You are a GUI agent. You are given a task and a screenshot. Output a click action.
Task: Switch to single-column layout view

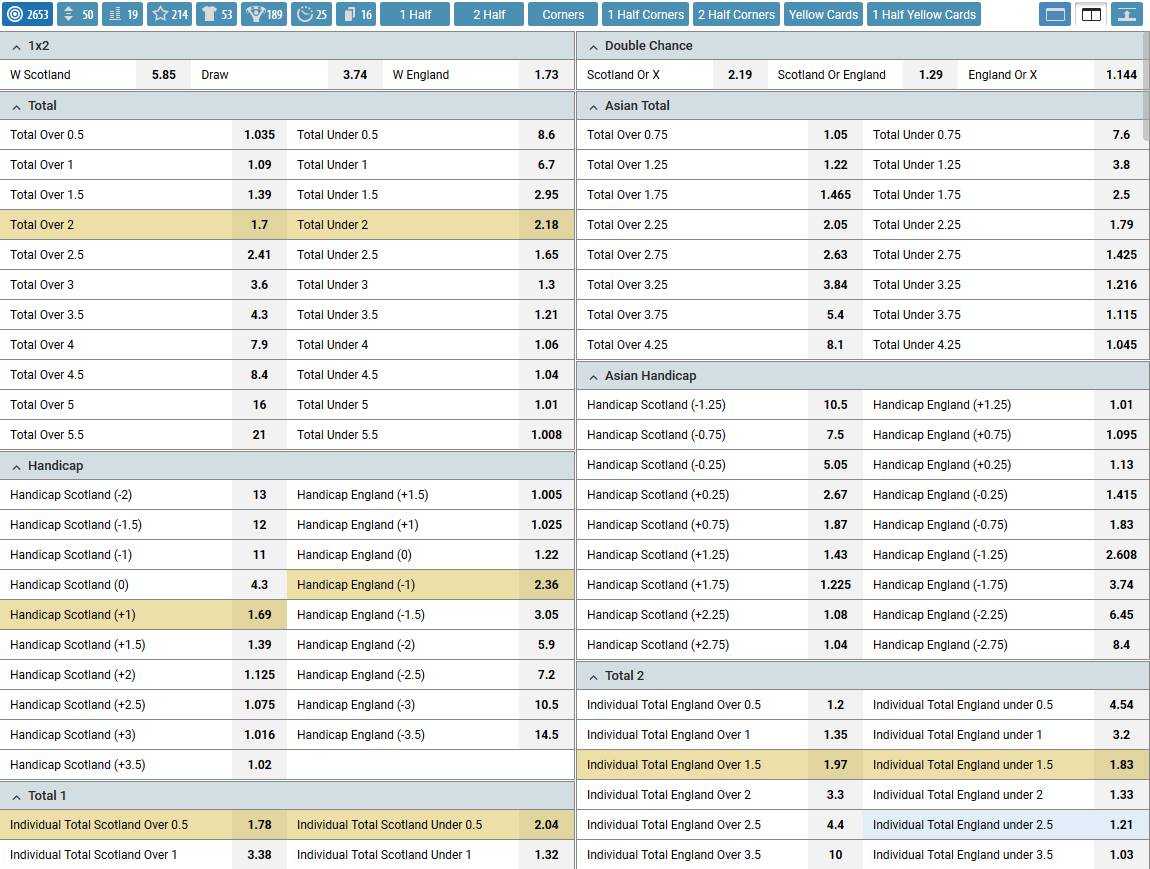point(1055,14)
